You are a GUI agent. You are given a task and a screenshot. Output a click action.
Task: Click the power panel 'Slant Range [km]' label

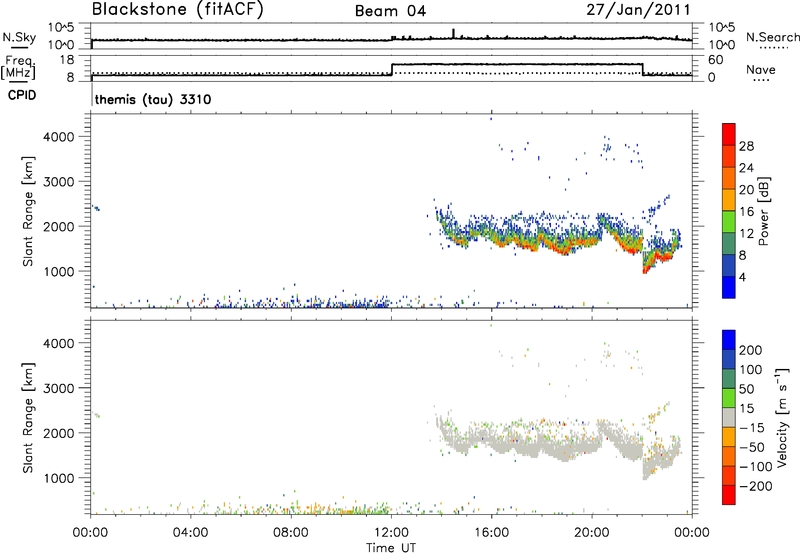(x=28, y=211)
